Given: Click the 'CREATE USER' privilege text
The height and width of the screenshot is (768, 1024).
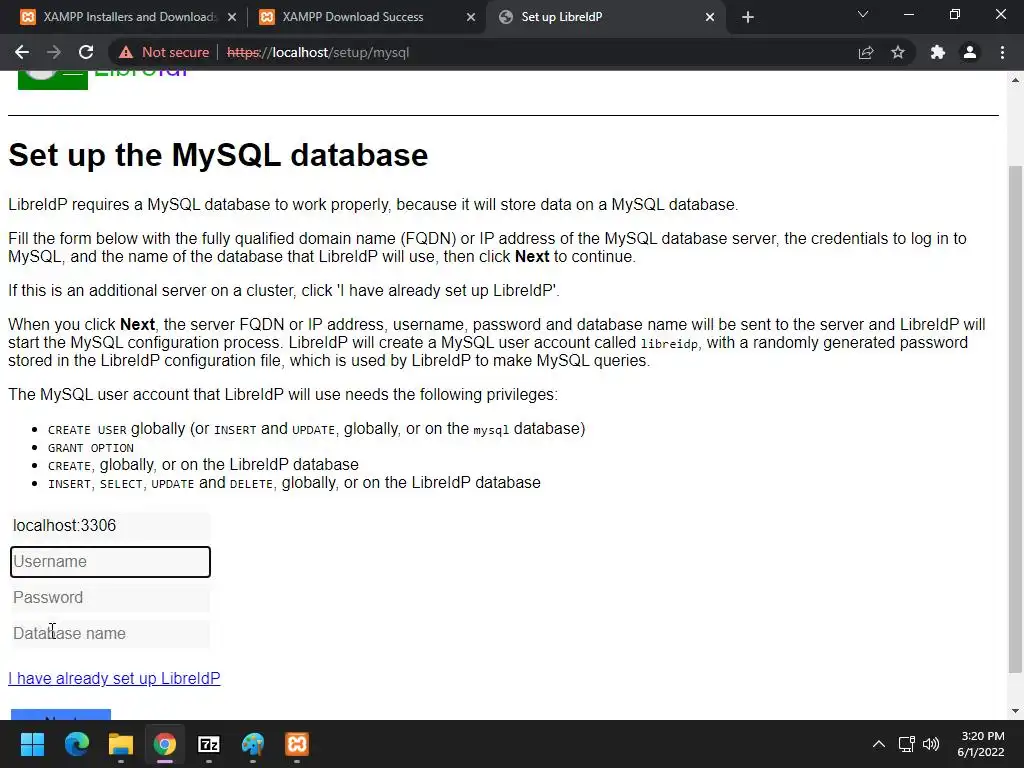Looking at the screenshot, I should [87, 430].
